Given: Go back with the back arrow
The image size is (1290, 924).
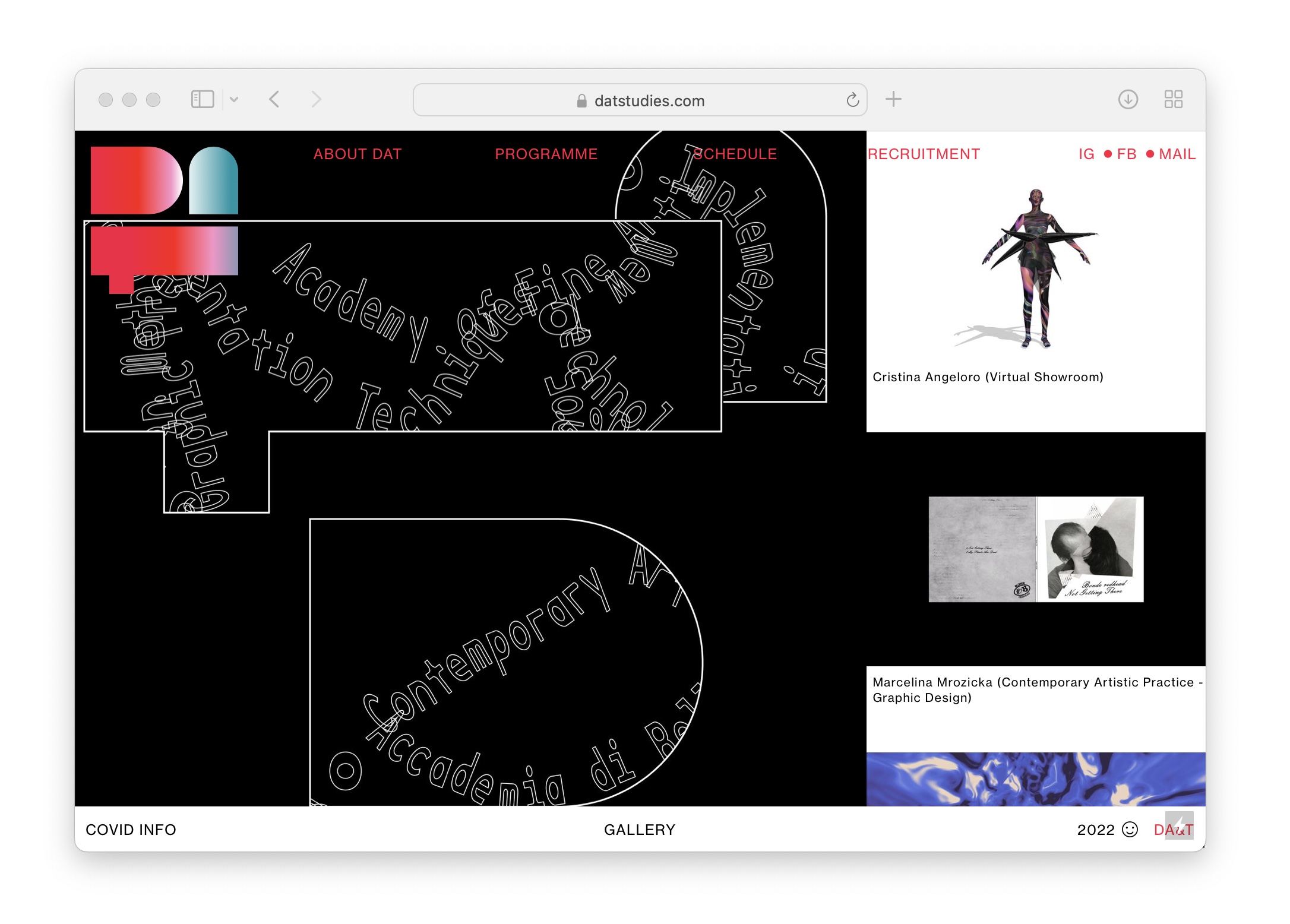Looking at the screenshot, I should click(x=274, y=99).
